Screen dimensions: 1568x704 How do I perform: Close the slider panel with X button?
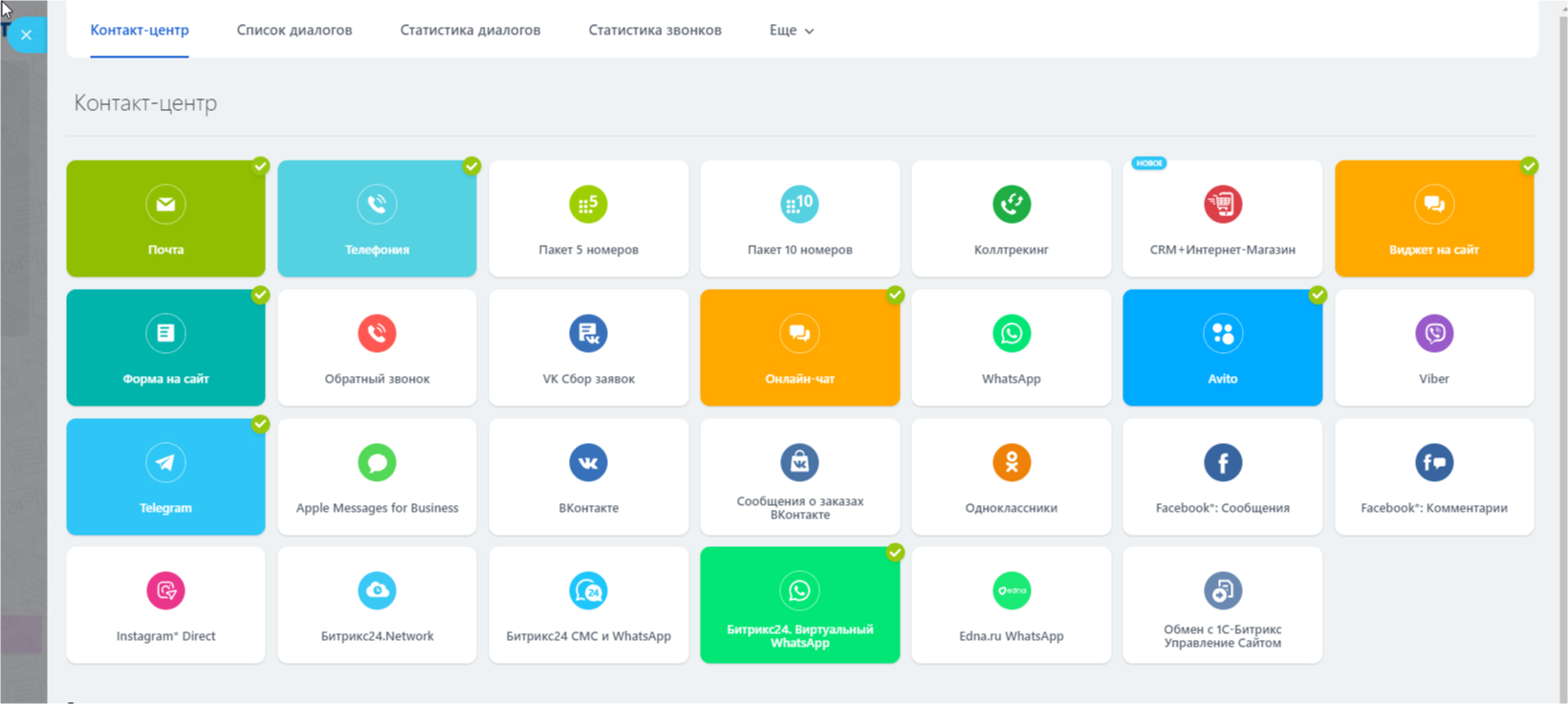27,35
